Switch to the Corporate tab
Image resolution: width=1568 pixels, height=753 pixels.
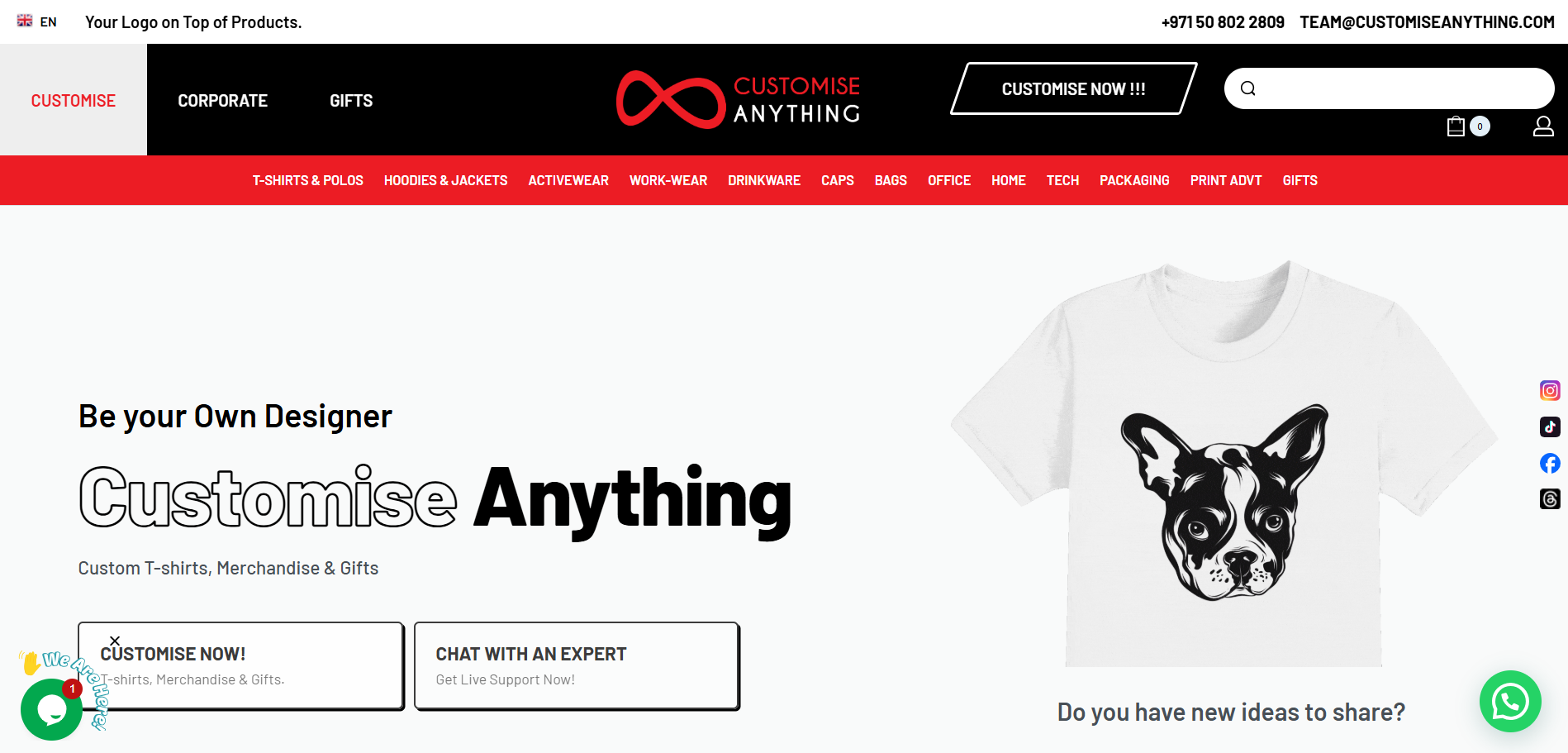pos(223,101)
